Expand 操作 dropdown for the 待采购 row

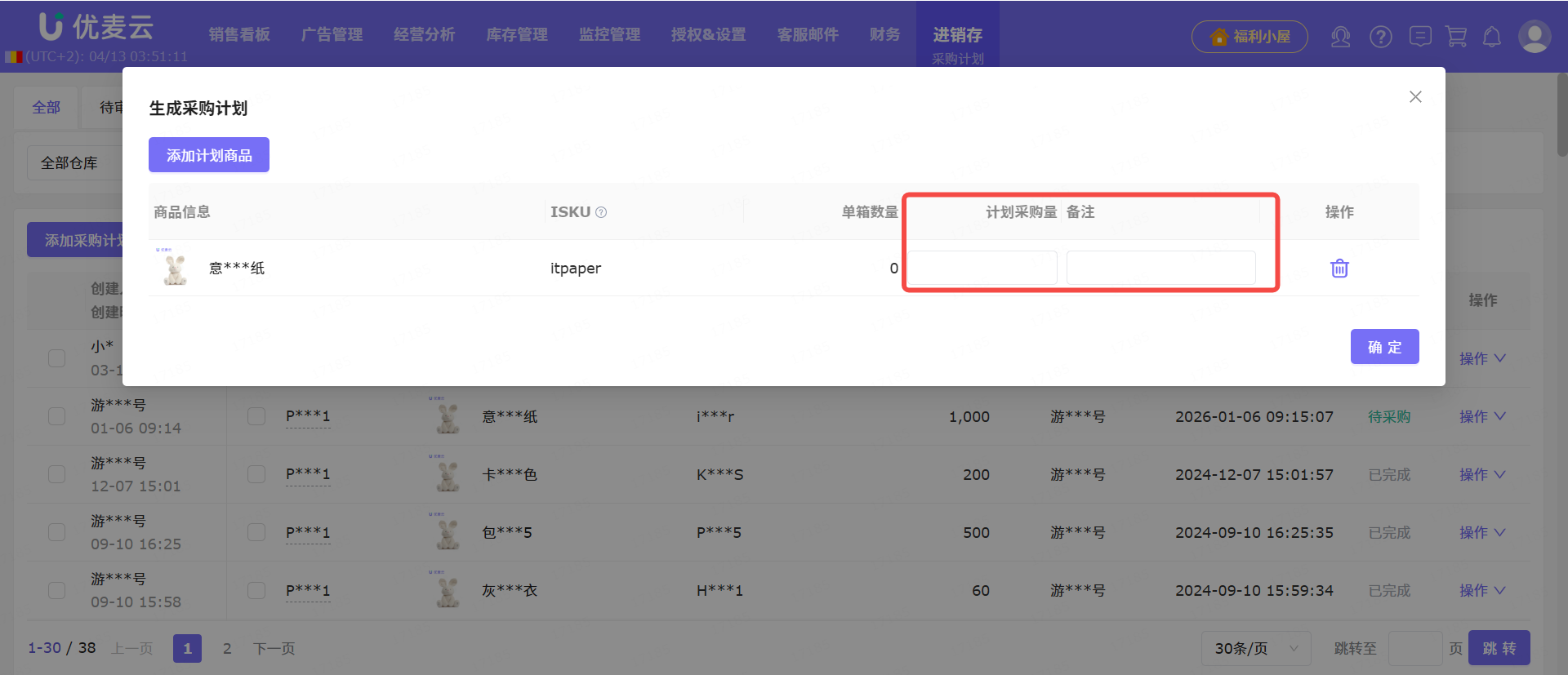coord(1481,416)
